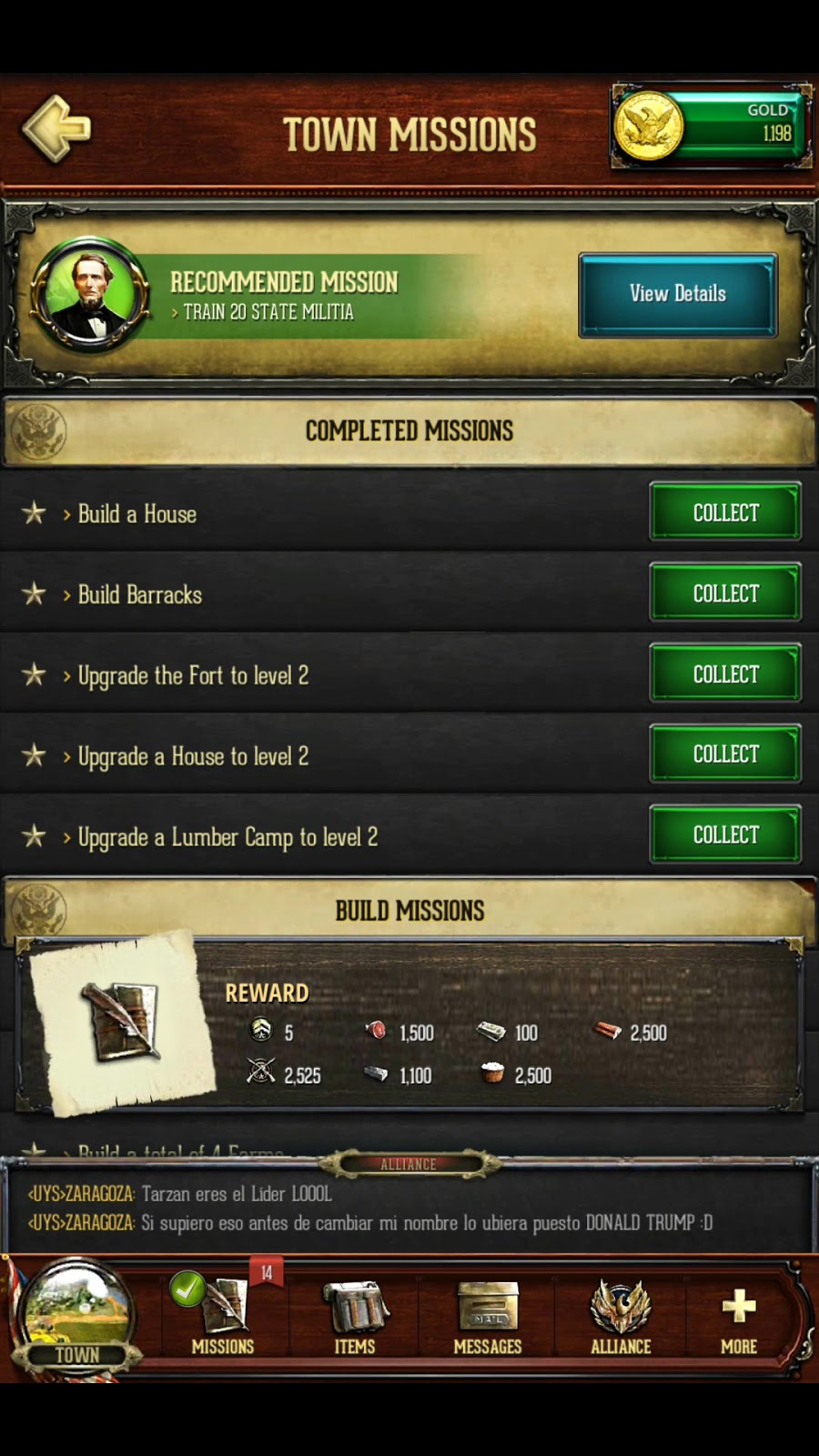The width and height of the screenshot is (819, 1456).
Task: Tap the More plus icon
Action: pos(738,1319)
